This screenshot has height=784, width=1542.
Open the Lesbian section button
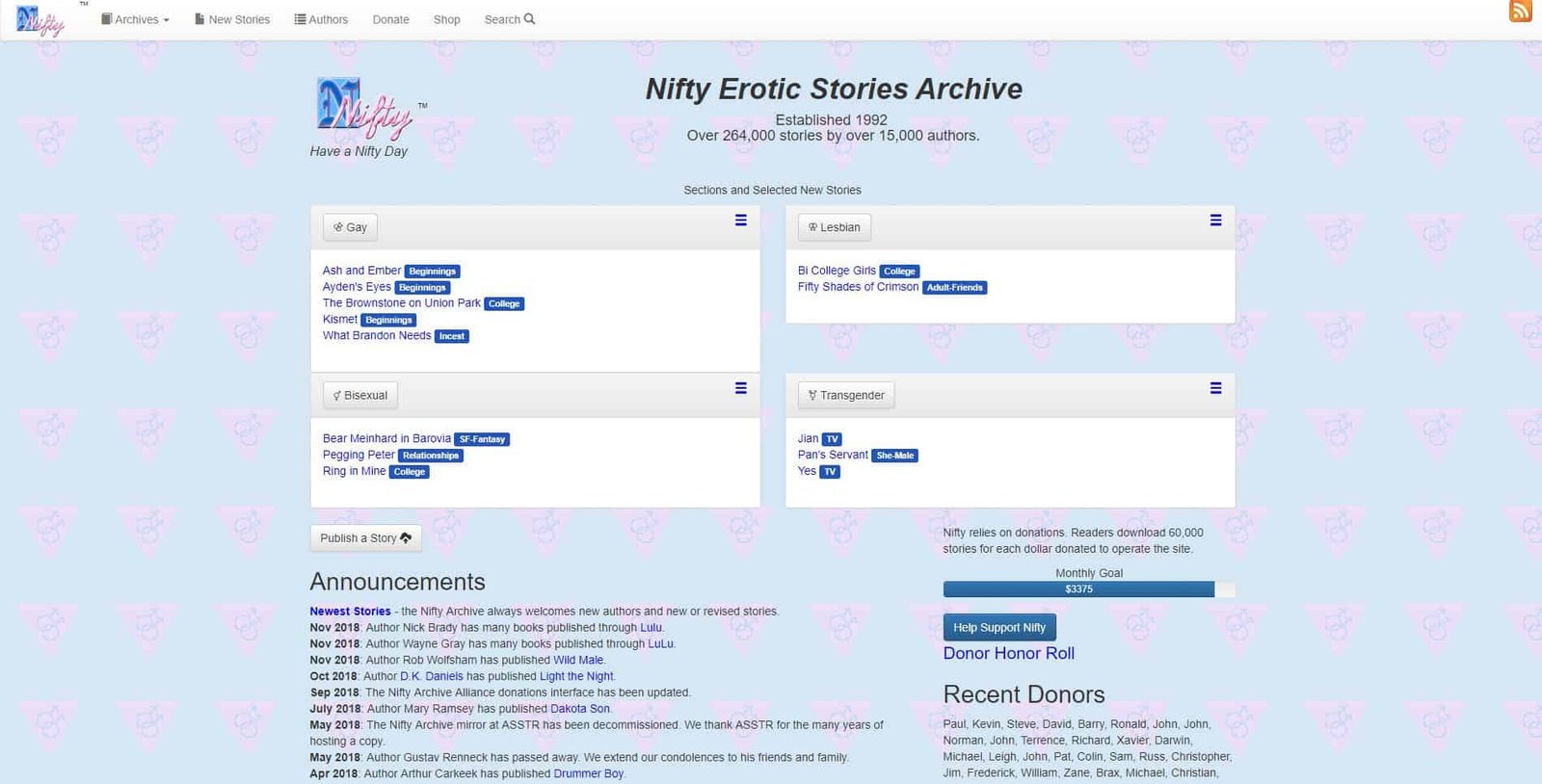(835, 227)
